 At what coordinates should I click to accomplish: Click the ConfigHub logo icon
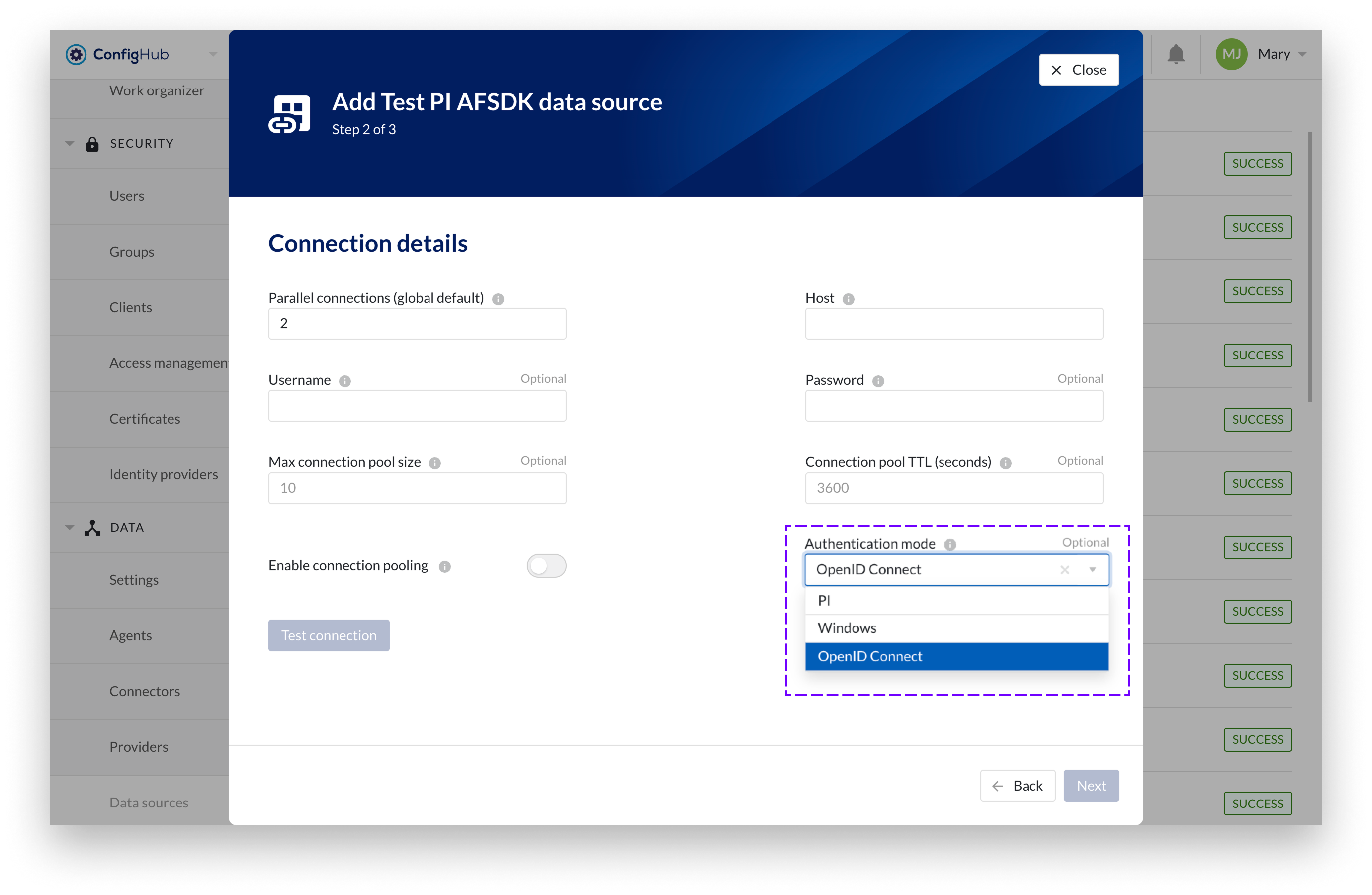point(76,54)
